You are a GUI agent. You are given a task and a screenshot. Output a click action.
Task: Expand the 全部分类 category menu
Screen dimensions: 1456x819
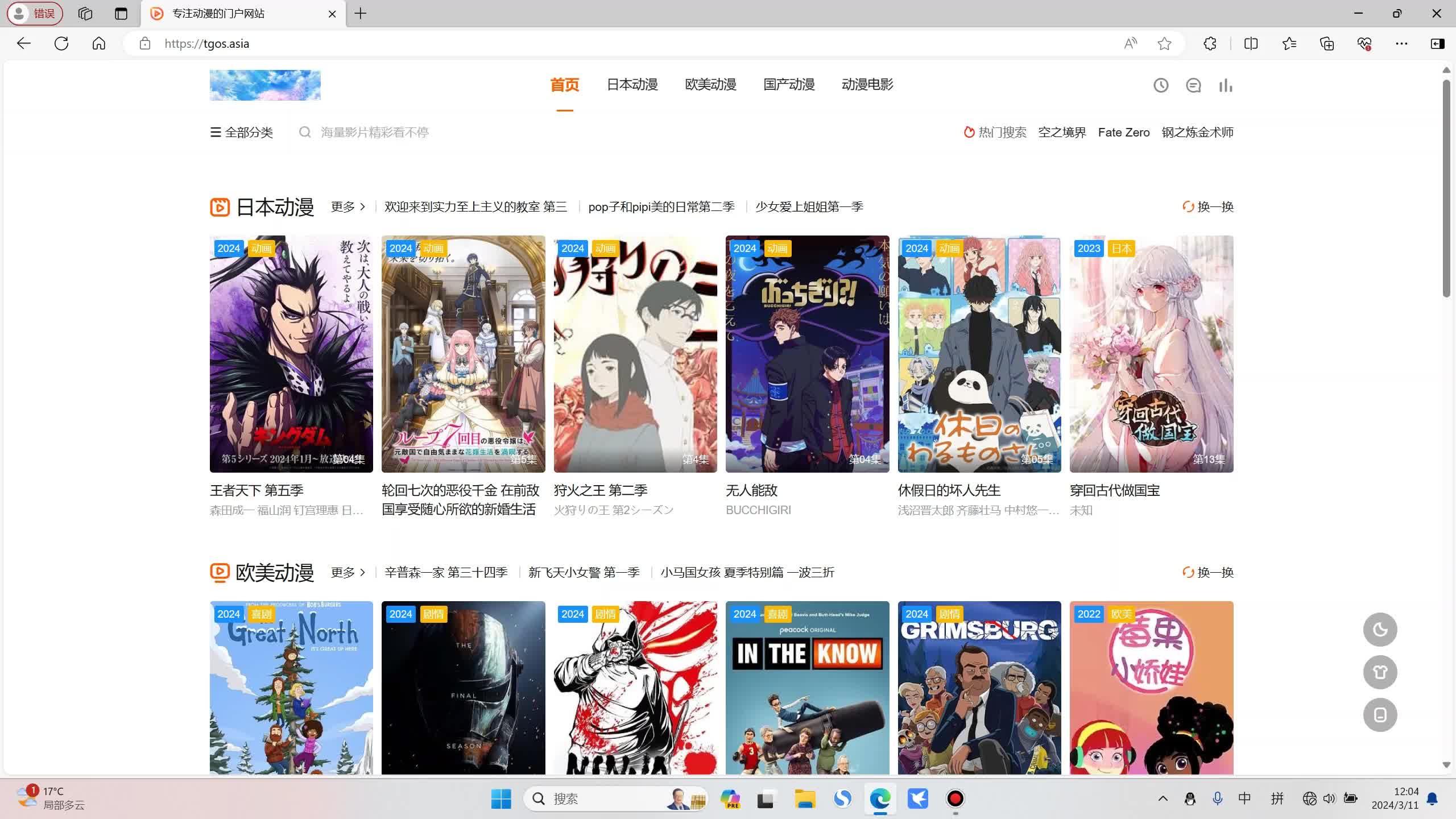(242, 133)
